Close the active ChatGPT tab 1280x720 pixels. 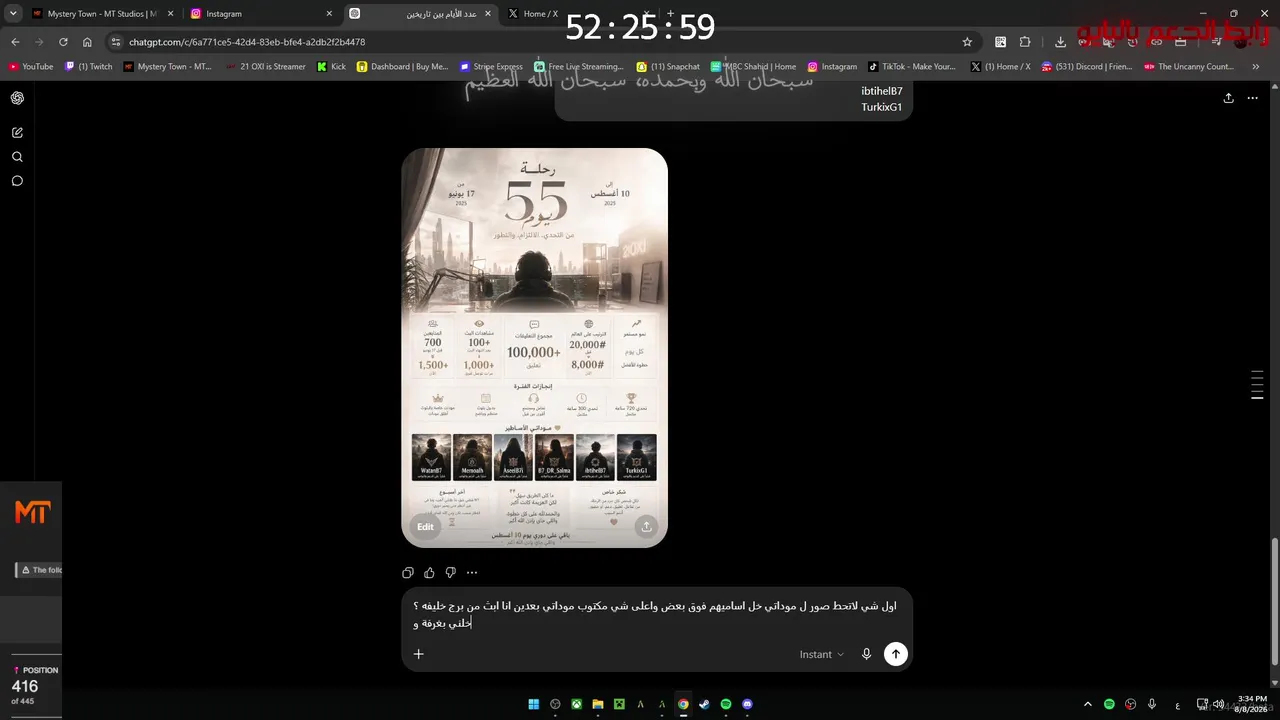(487, 14)
